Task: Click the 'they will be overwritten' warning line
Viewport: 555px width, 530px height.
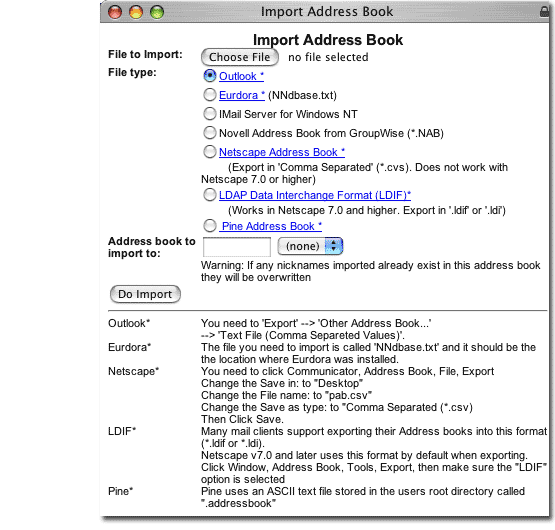Action: (x=256, y=277)
